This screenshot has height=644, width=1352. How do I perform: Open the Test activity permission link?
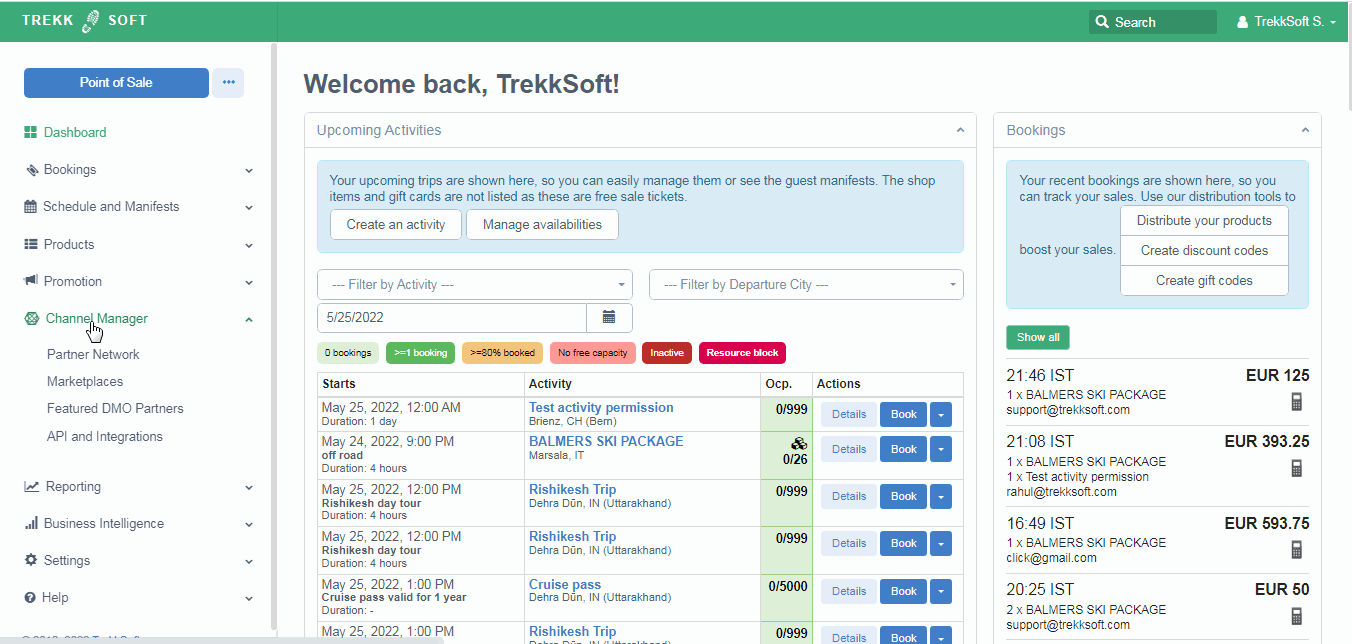coord(601,407)
